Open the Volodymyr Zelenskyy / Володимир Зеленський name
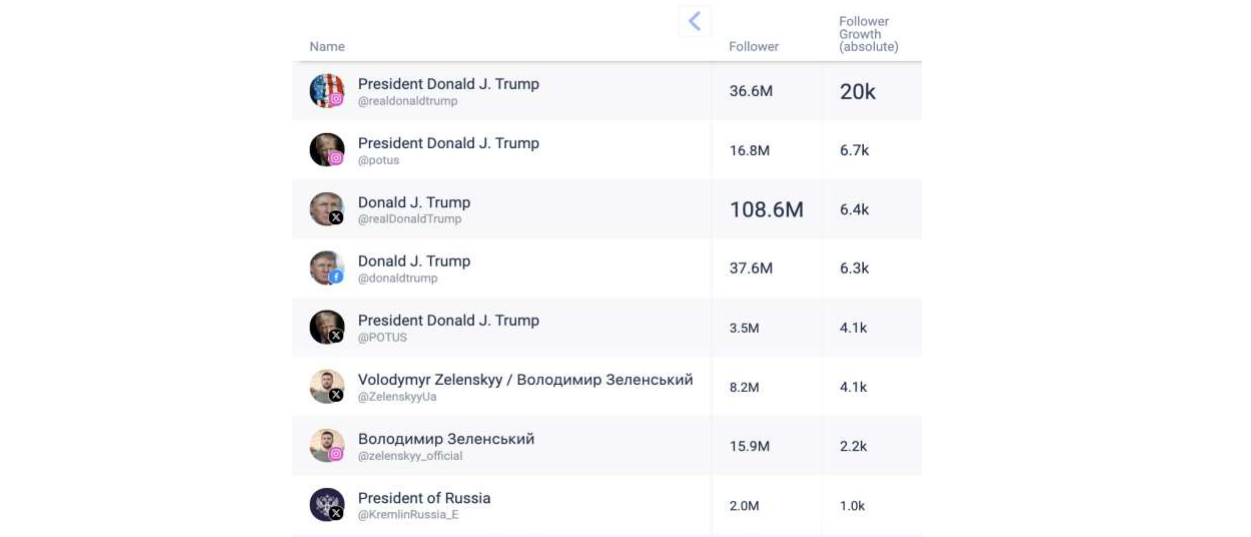Image resolution: width=1251 pixels, height=537 pixels. coord(525,380)
